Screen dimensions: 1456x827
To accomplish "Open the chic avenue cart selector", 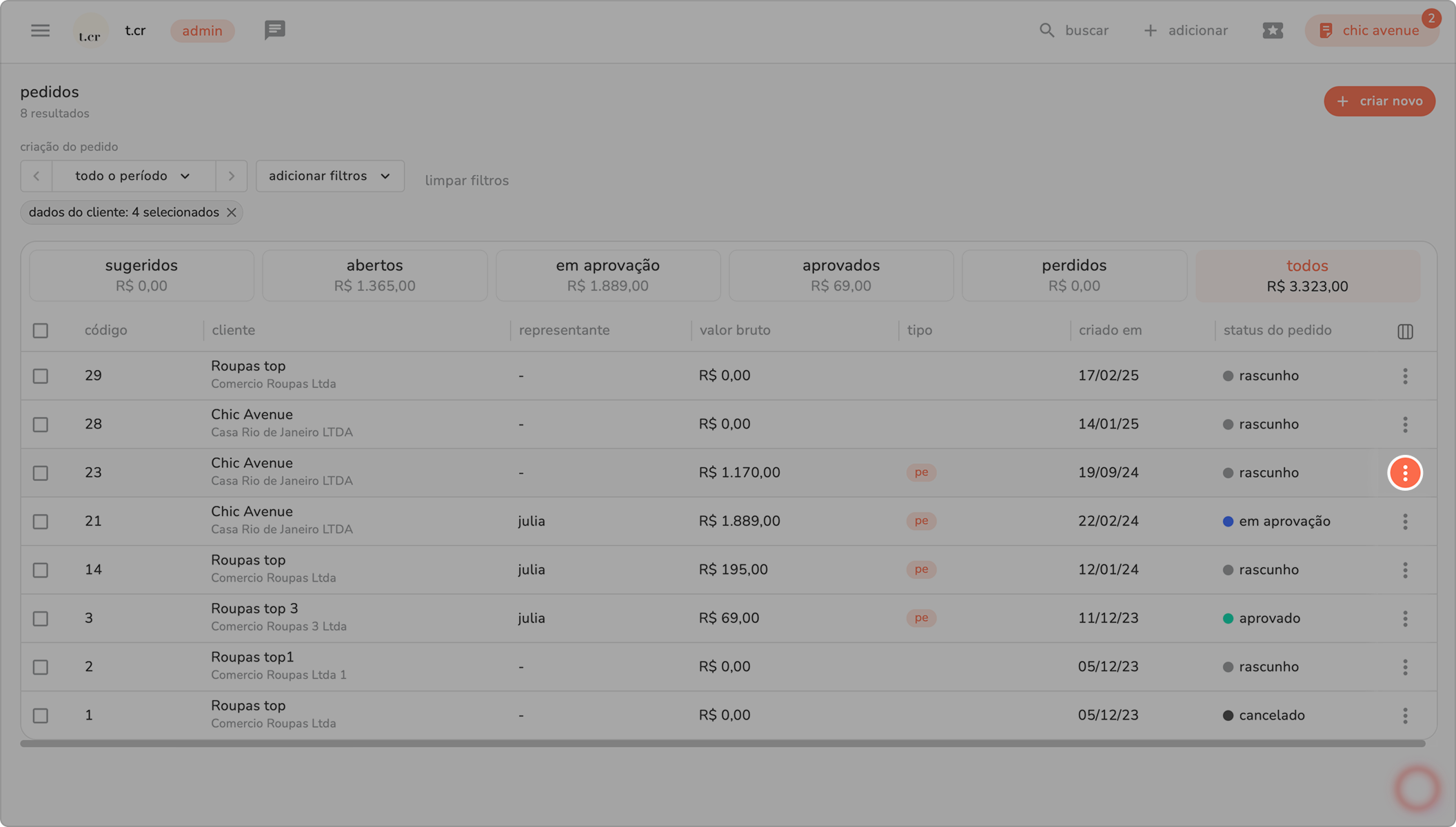I will (1371, 30).
